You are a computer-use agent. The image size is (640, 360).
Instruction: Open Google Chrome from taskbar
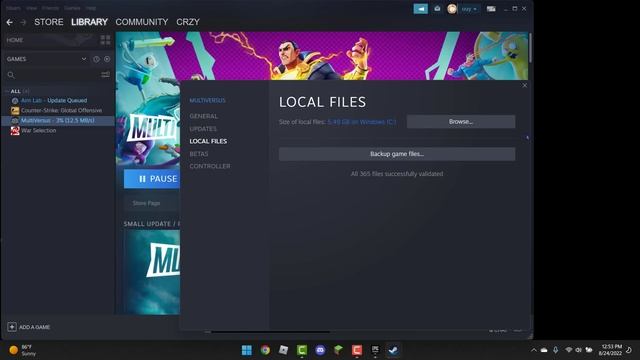265,350
